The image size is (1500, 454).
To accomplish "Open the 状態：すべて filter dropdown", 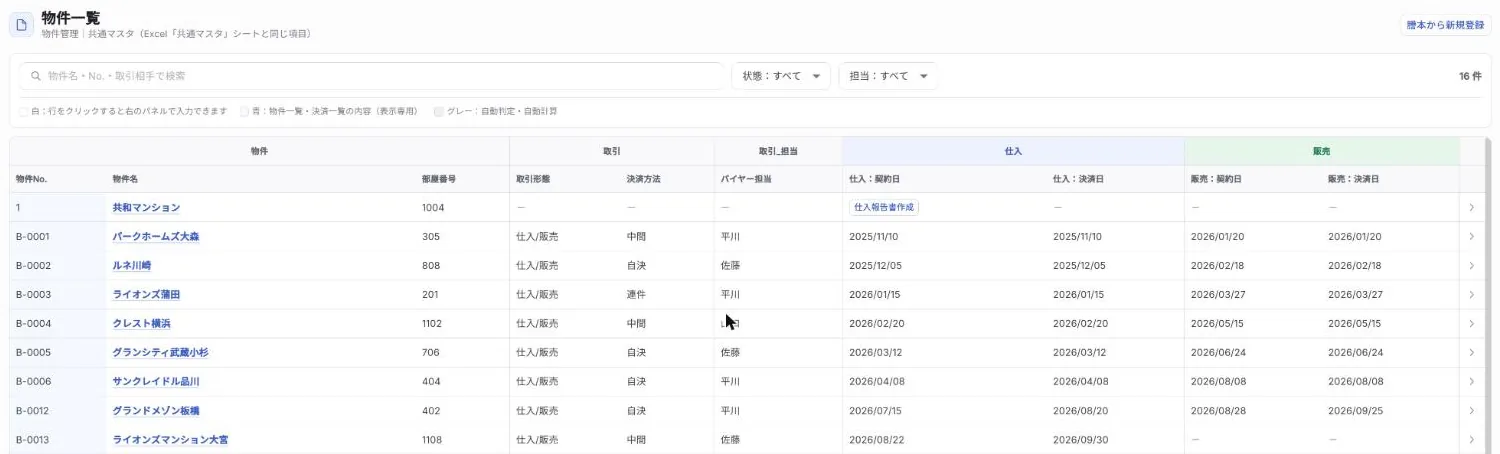I will coord(781,76).
